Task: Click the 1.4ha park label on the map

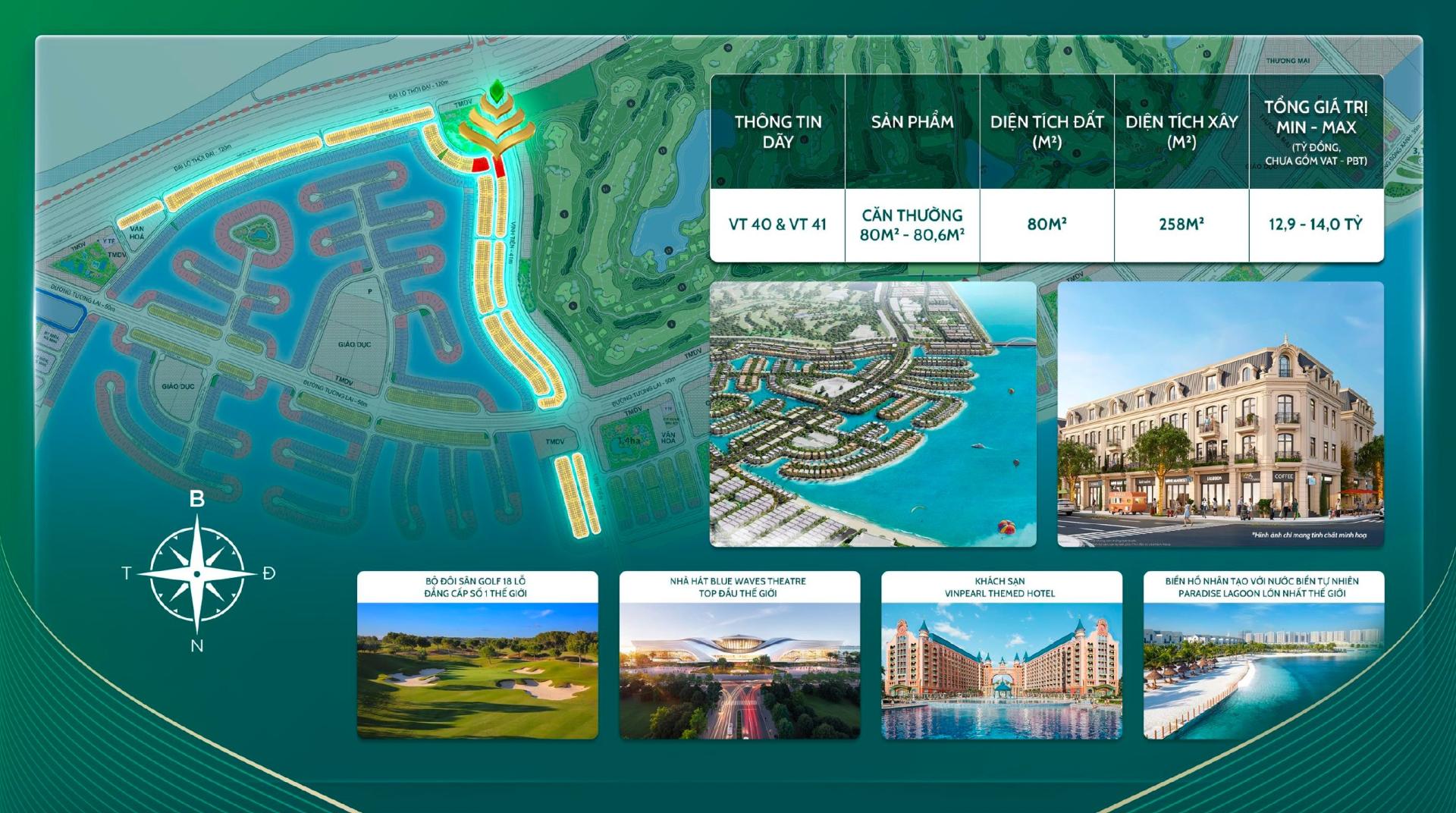Action: pos(628,441)
